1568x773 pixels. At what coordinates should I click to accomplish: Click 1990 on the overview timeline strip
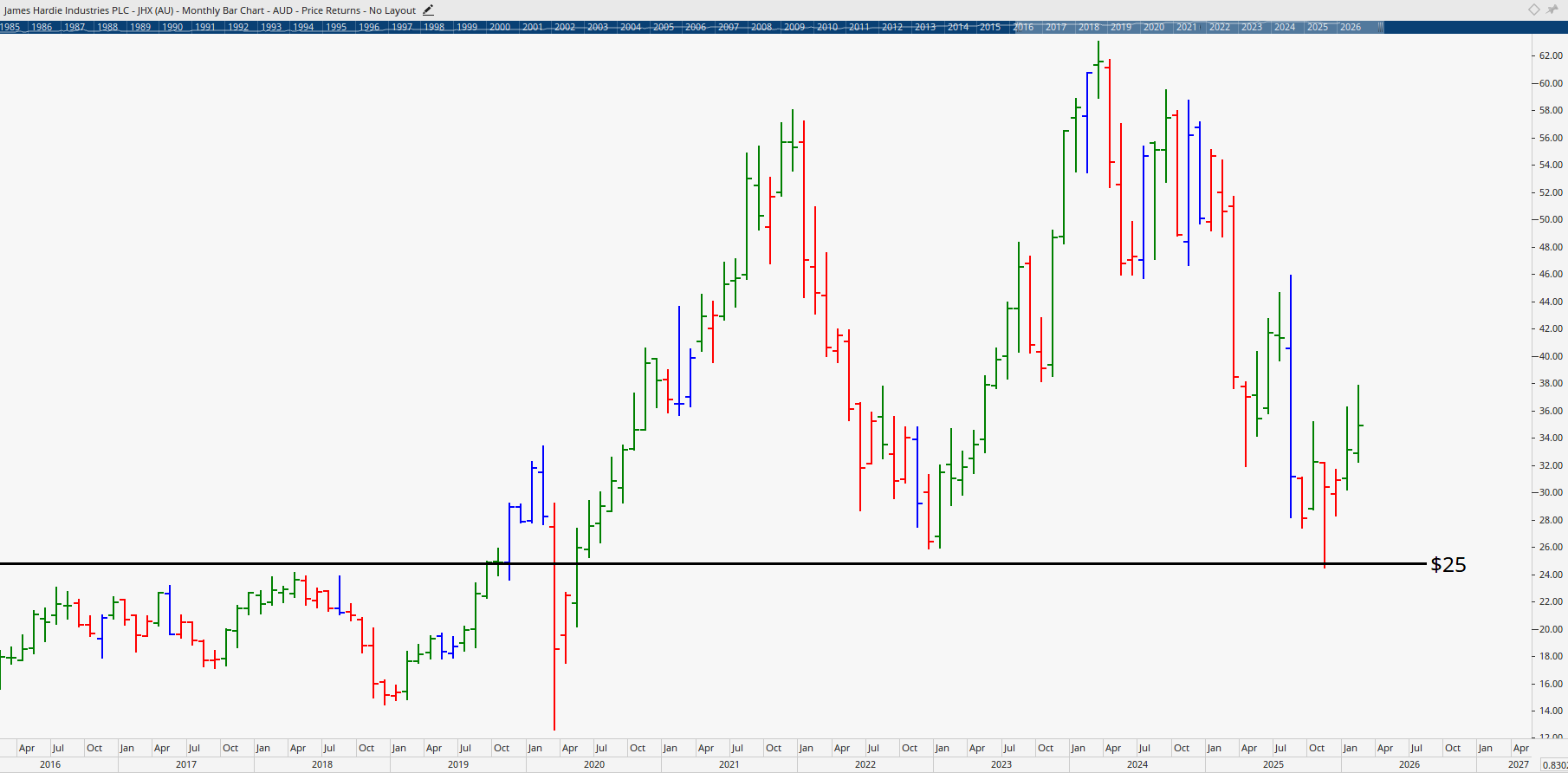click(173, 27)
